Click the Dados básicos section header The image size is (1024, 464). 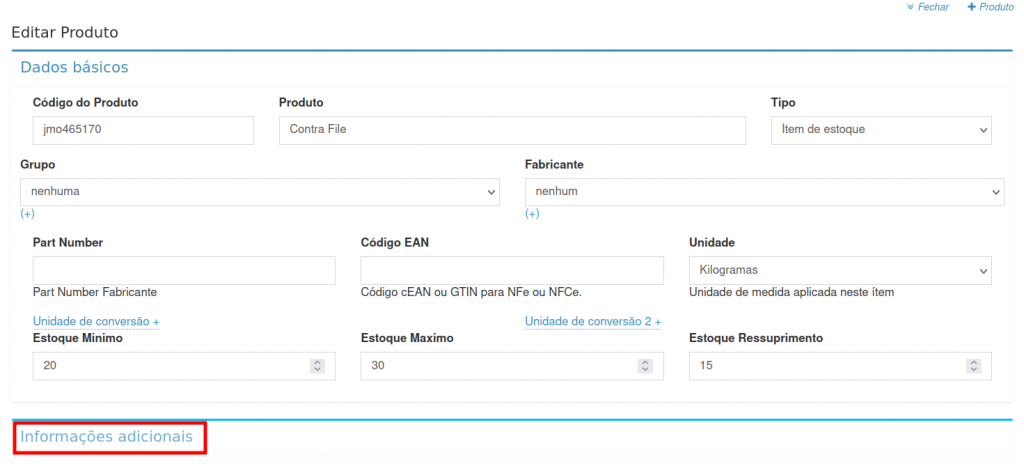pos(74,68)
